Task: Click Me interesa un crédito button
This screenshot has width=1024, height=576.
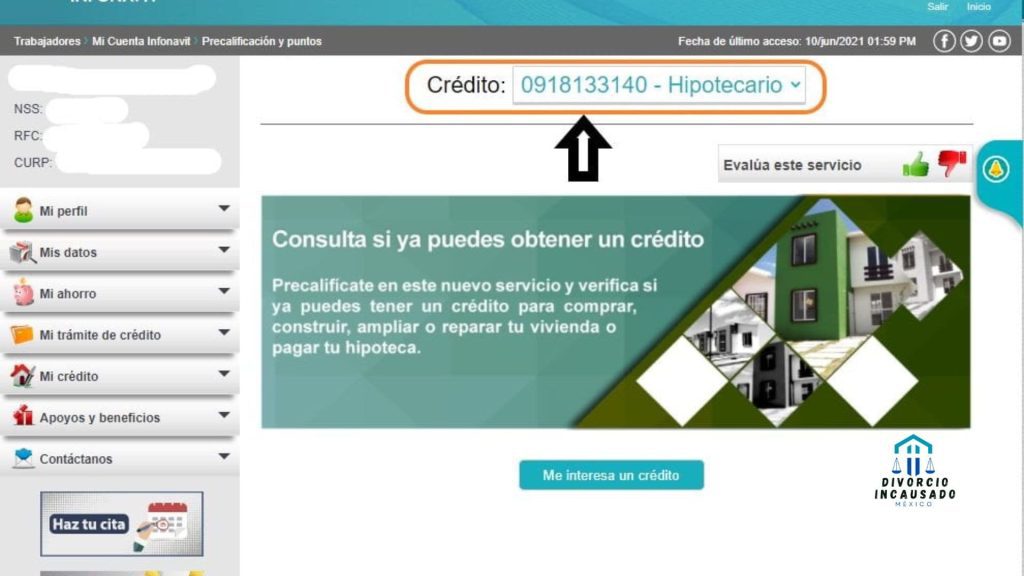Action: coord(611,475)
